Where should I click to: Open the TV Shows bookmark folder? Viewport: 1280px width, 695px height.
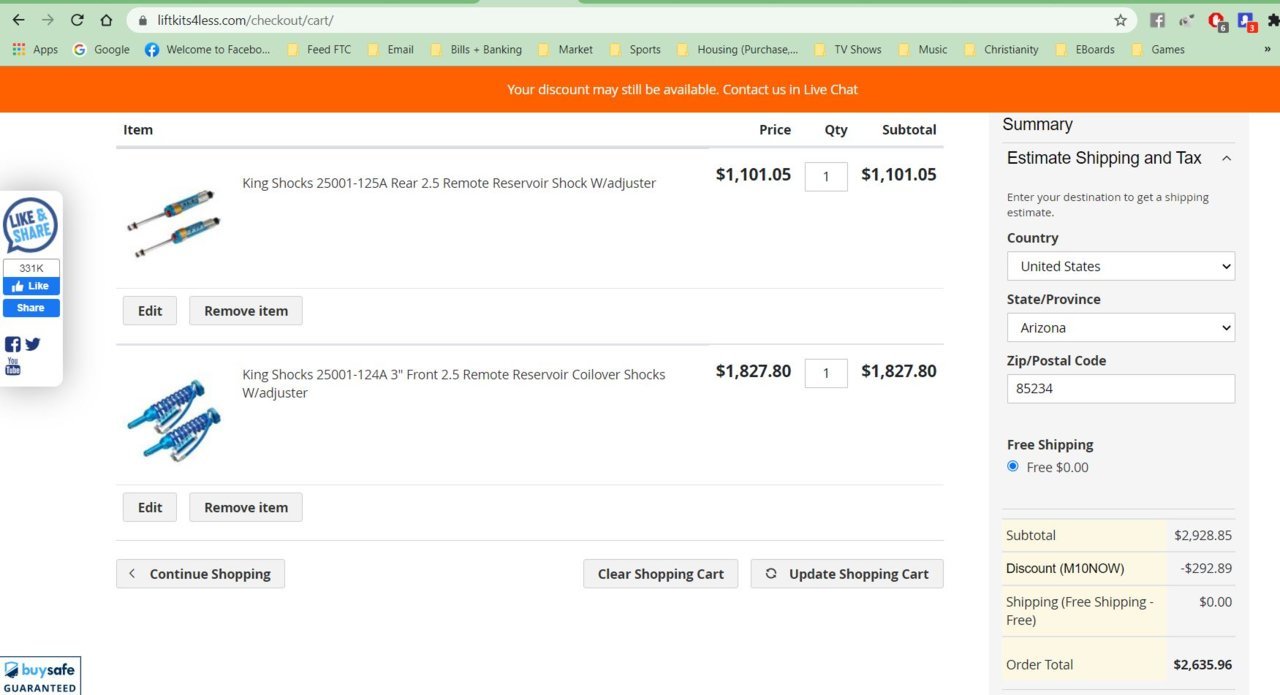(847, 49)
